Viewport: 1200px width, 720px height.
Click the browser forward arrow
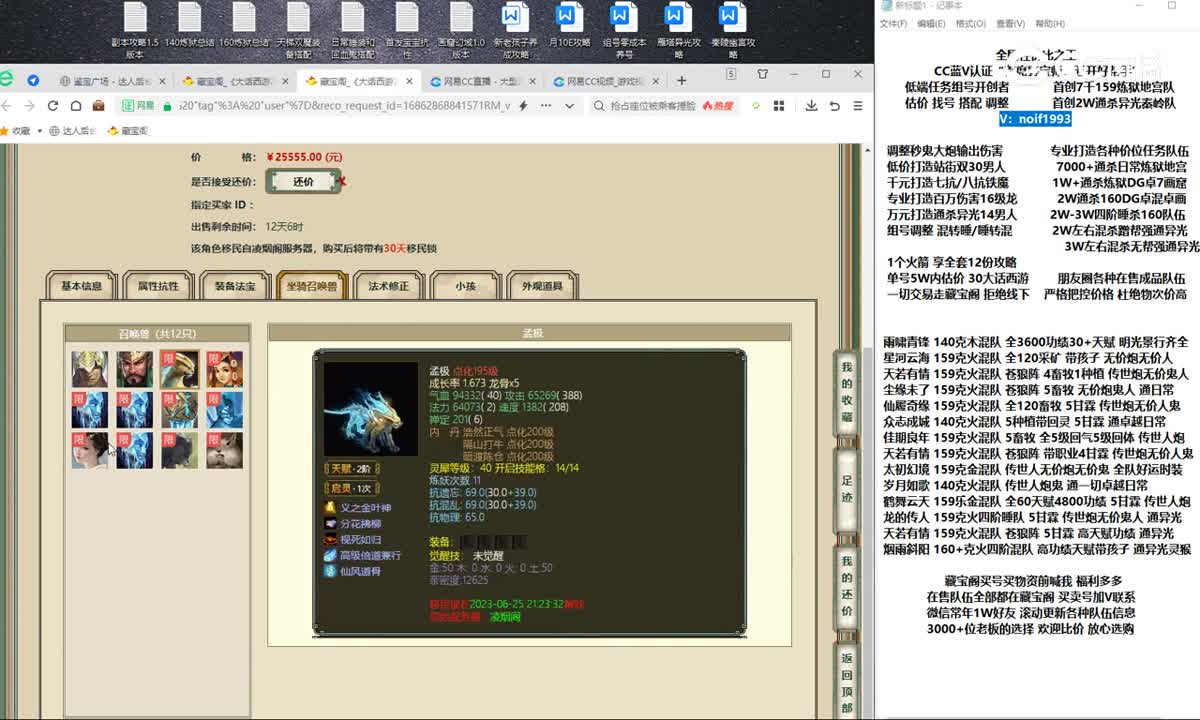29,105
